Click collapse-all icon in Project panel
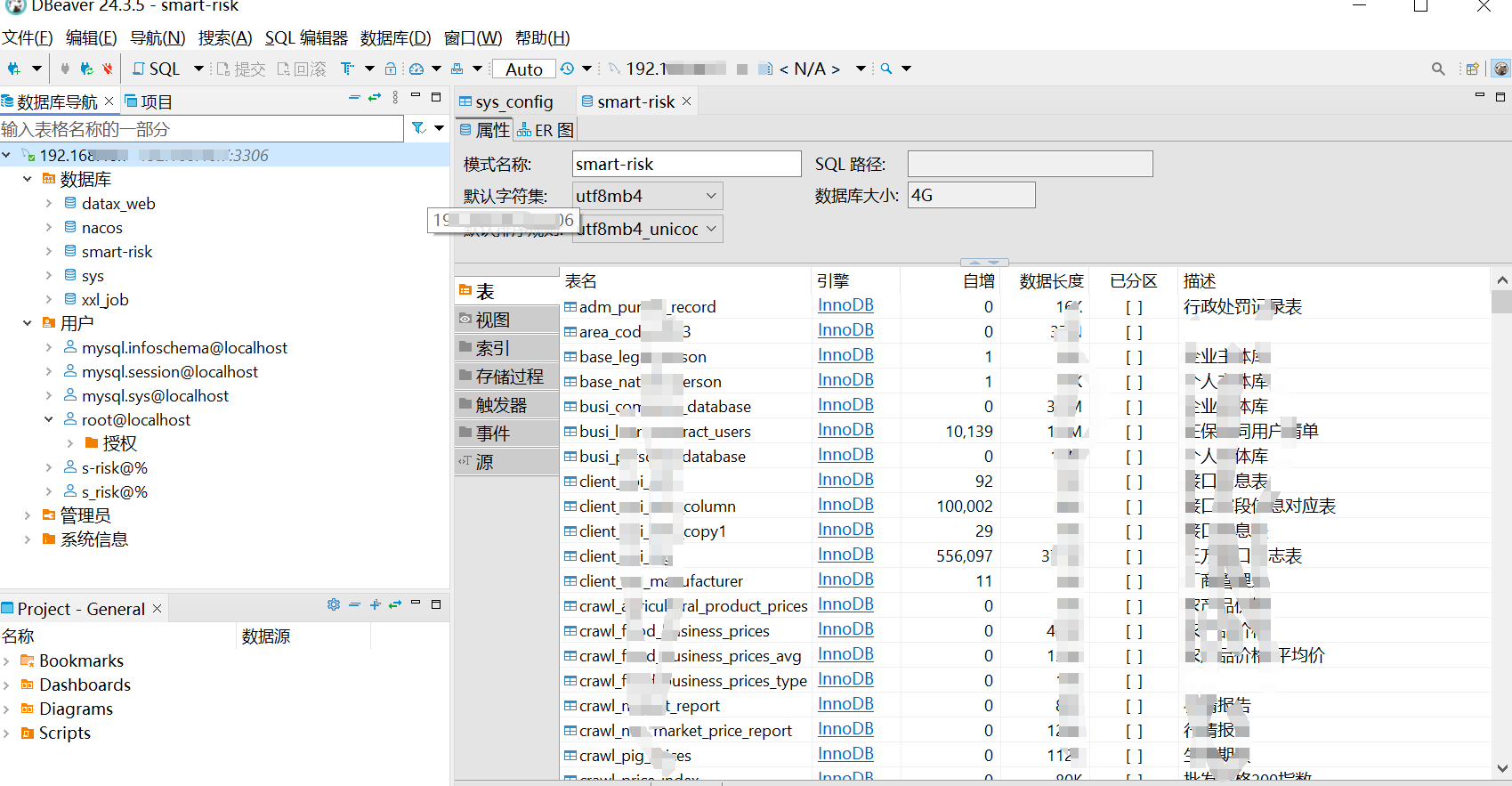The image size is (1512, 786). (354, 604)
